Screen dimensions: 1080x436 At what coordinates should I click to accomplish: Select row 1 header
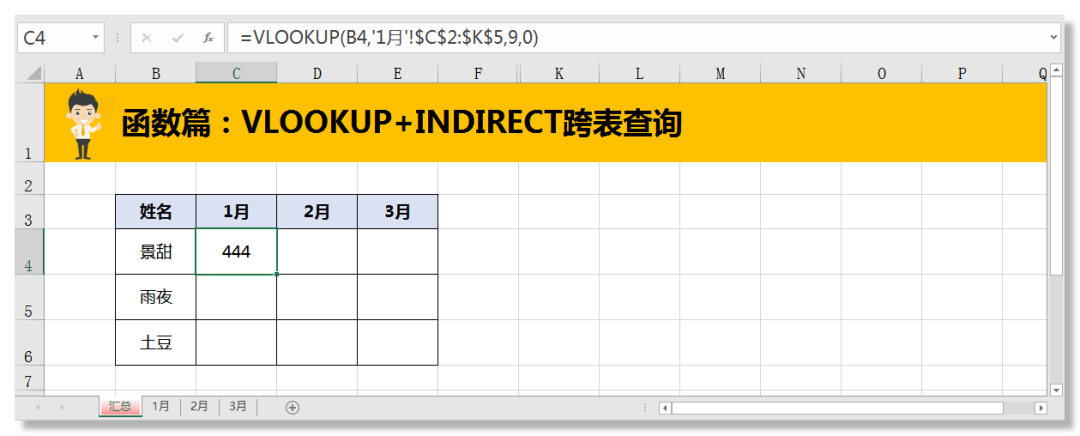pyautogui.click(x=30, y=123)
